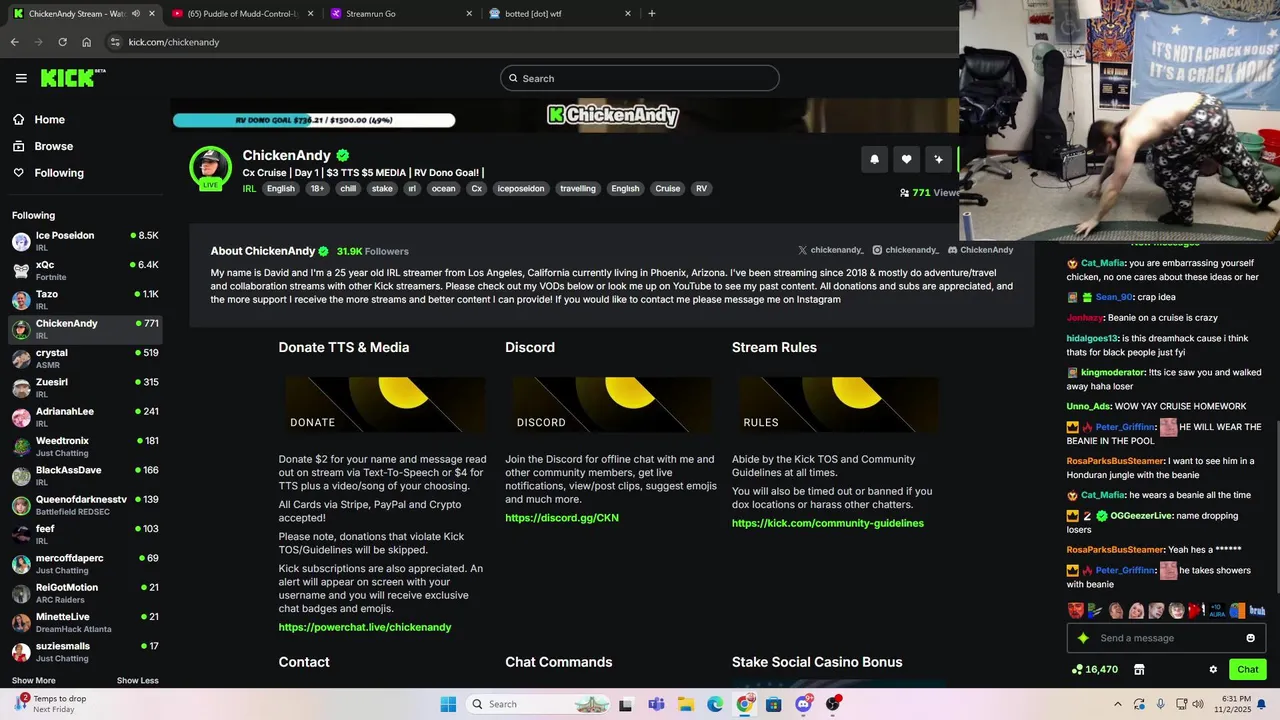Click the 'bruh' emote in chat quick emotes
The image size is (1280, 720).
[x=1257, y=610]
